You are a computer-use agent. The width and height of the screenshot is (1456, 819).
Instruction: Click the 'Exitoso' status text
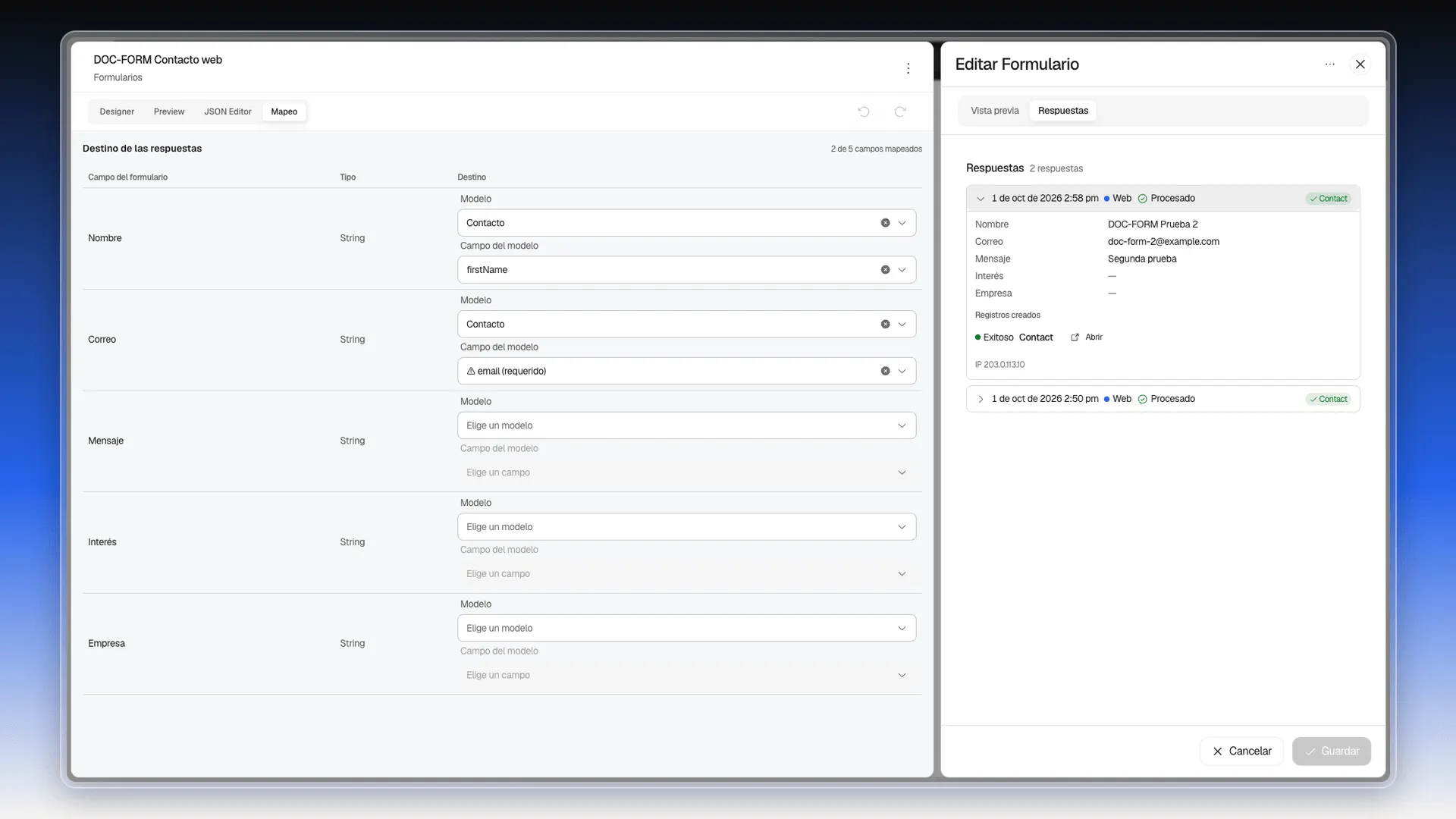998,337
